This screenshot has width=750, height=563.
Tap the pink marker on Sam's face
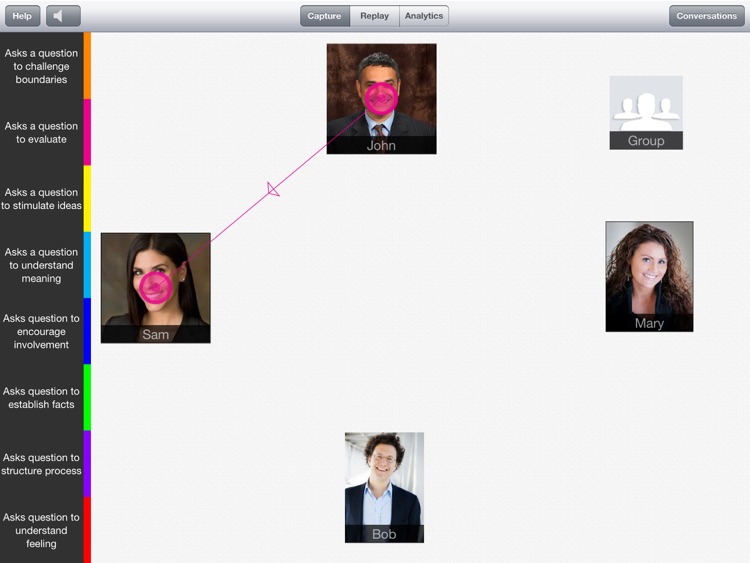155,287
